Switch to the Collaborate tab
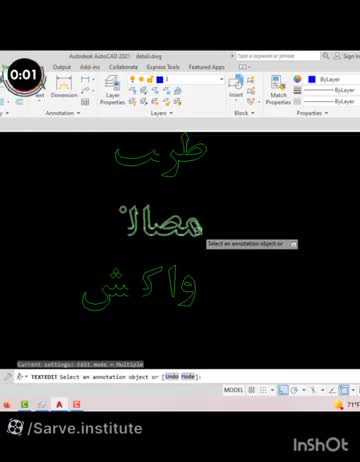 123,67
